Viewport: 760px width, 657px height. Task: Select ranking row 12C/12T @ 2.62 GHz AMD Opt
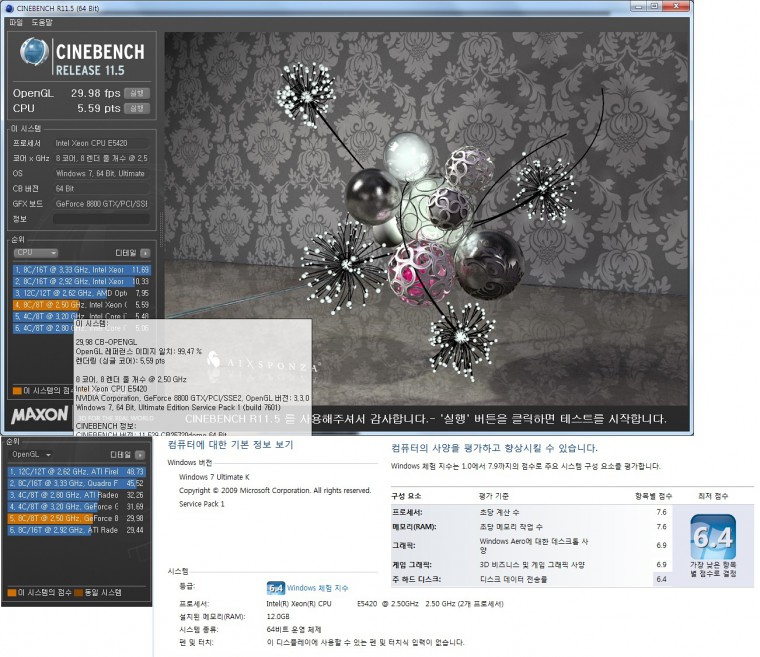coord(81,293)
